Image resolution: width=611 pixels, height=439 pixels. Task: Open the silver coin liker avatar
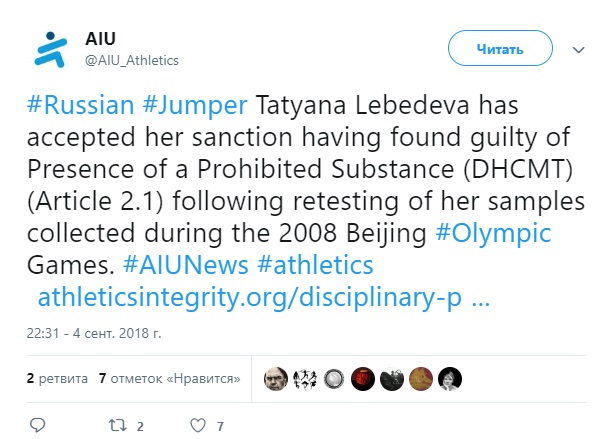tap(334, 379)
